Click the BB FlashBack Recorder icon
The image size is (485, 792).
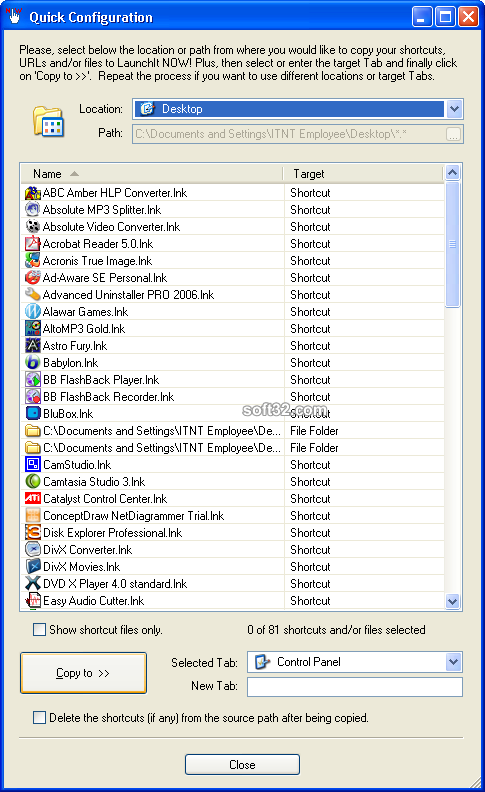[x=33, y=397]
